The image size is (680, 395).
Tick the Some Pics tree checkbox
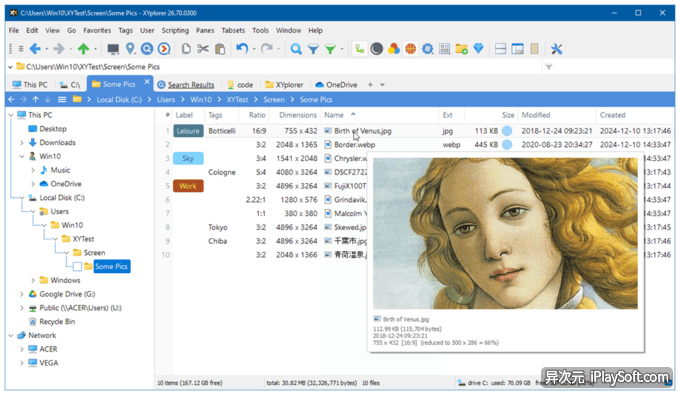[x=77, y=267]
